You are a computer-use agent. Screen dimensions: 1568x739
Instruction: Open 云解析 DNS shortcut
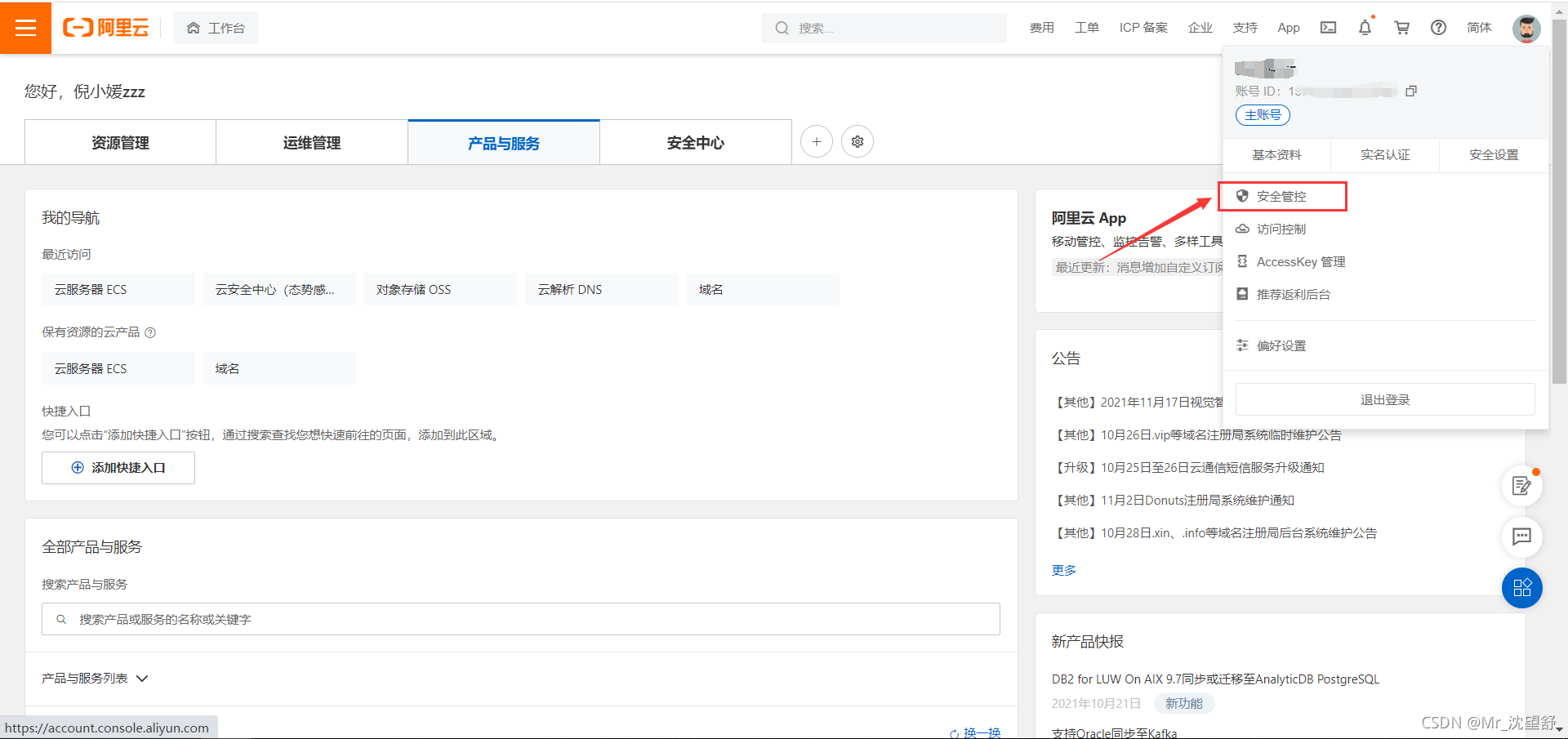pyautogui.click(x=602, y=289)
